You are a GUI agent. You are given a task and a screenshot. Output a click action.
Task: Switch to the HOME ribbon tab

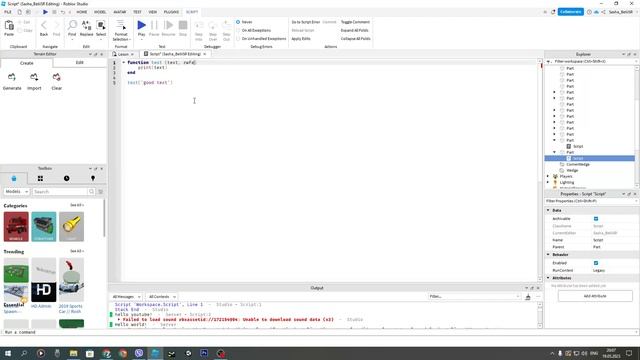82,12
